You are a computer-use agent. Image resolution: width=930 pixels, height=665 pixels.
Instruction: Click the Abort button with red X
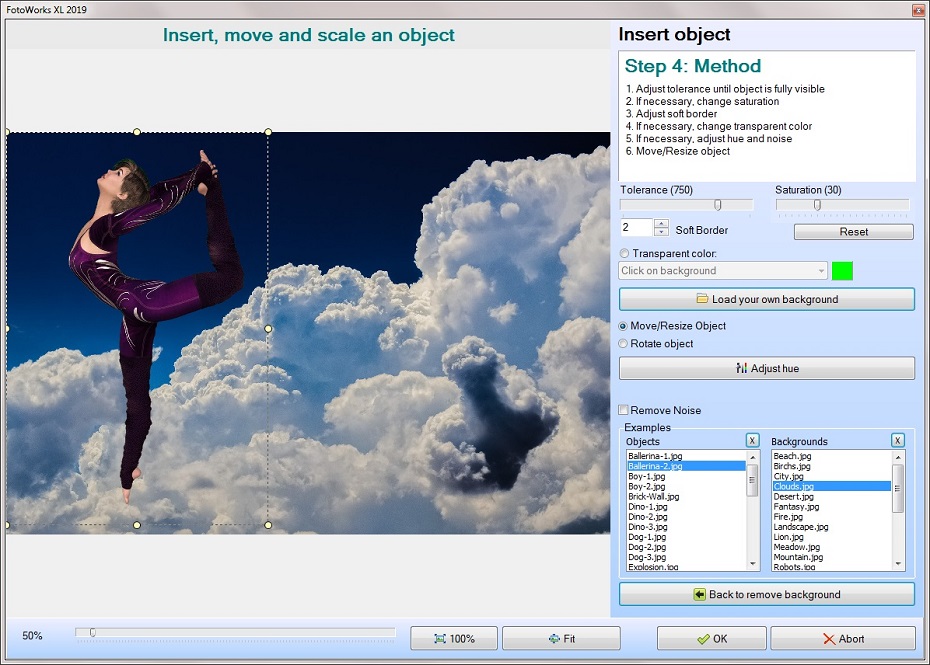pos(844,638)
